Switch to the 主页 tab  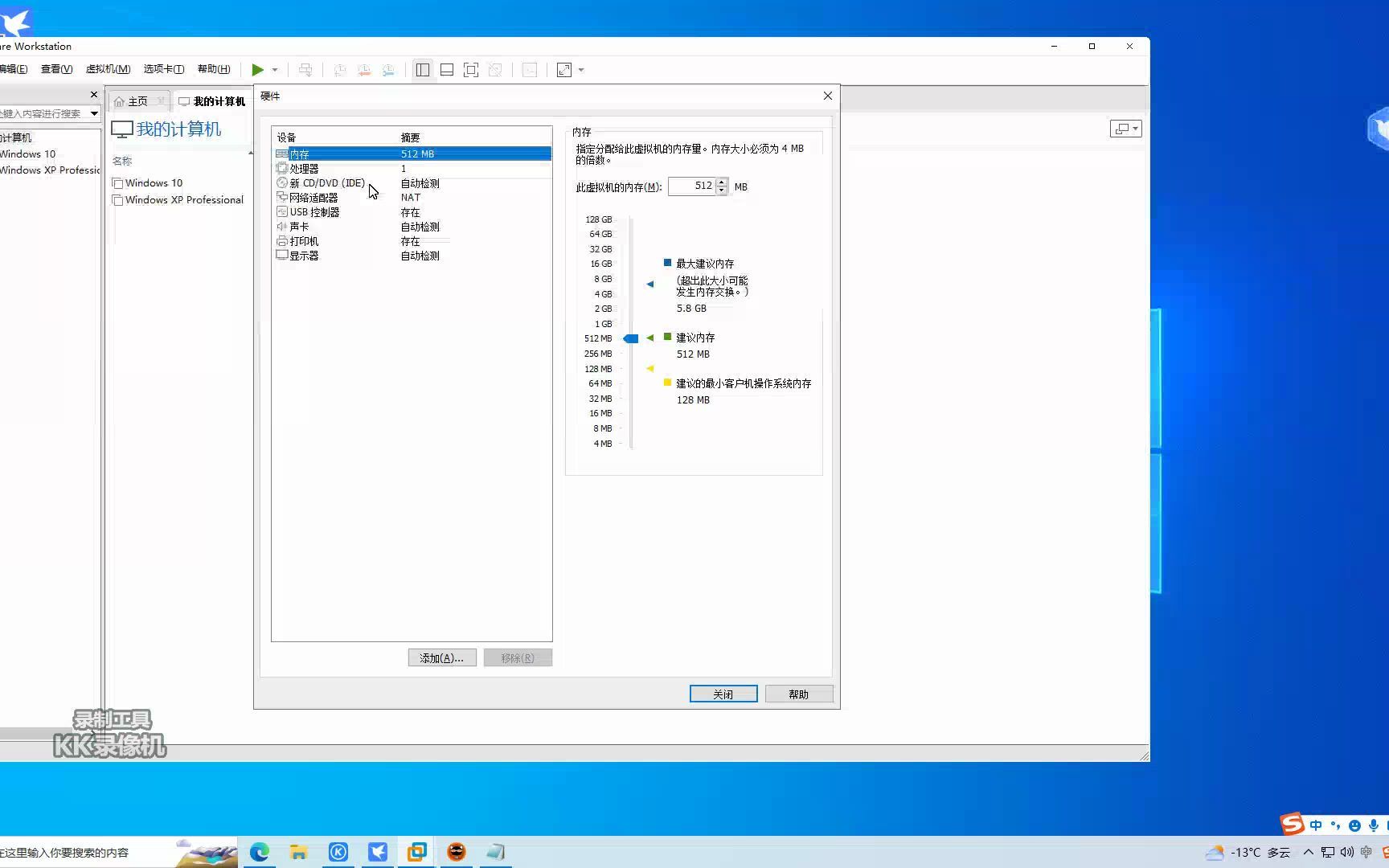[x=138, y=101]
